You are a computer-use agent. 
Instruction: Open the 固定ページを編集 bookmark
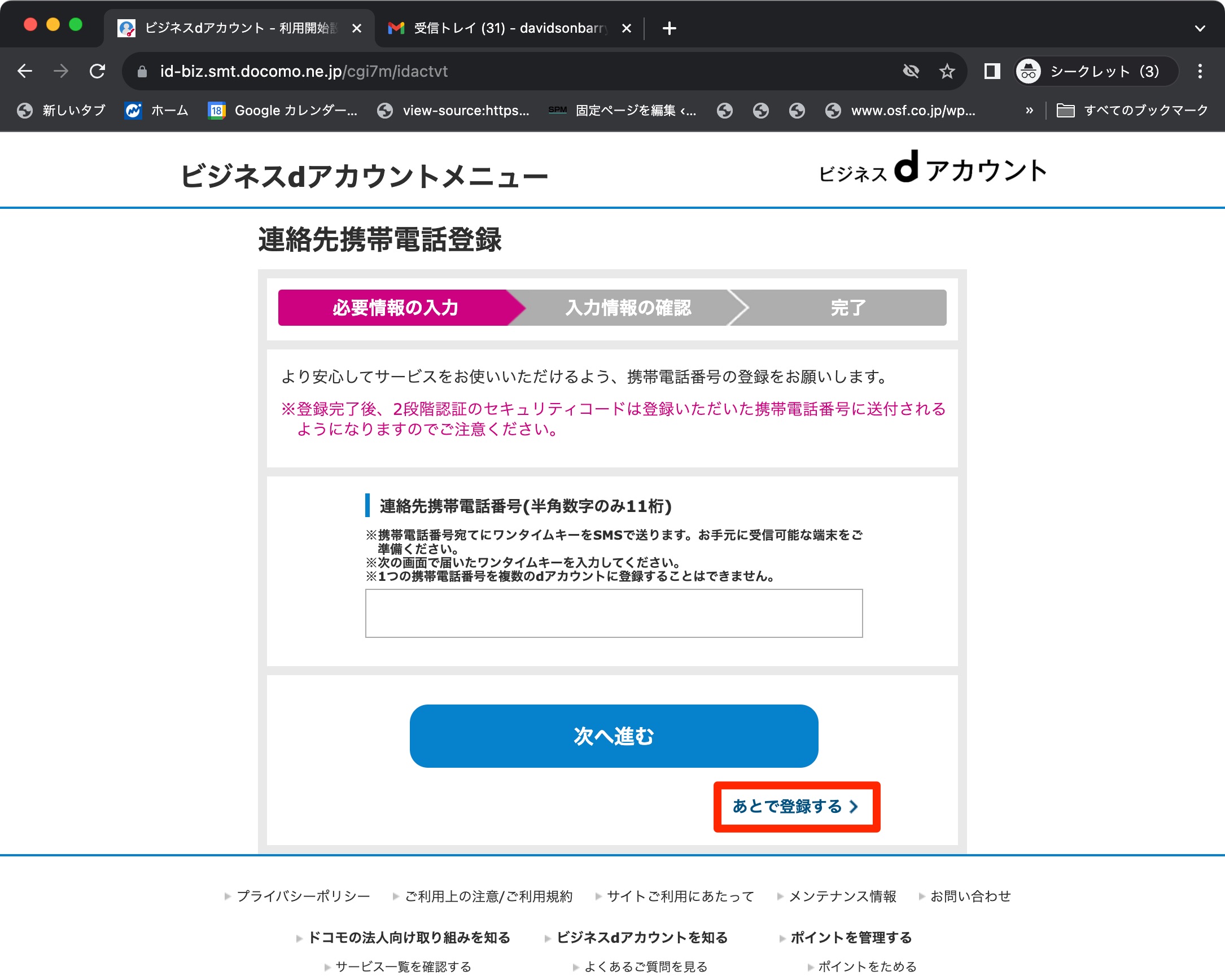tap(623, 110)
